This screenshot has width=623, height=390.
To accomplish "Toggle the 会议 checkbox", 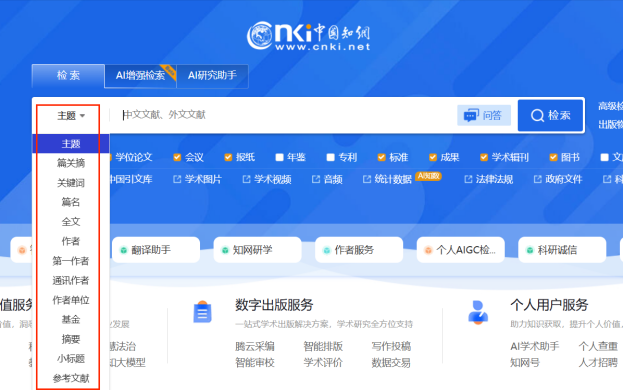I will [x=177, y=157].
